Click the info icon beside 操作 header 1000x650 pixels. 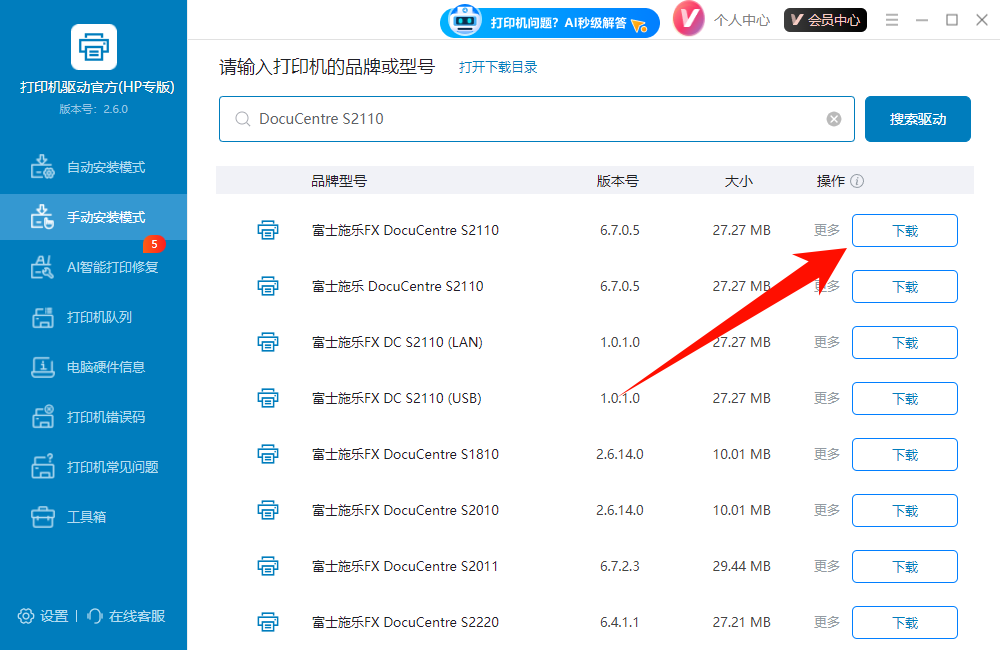pos(857,182)
